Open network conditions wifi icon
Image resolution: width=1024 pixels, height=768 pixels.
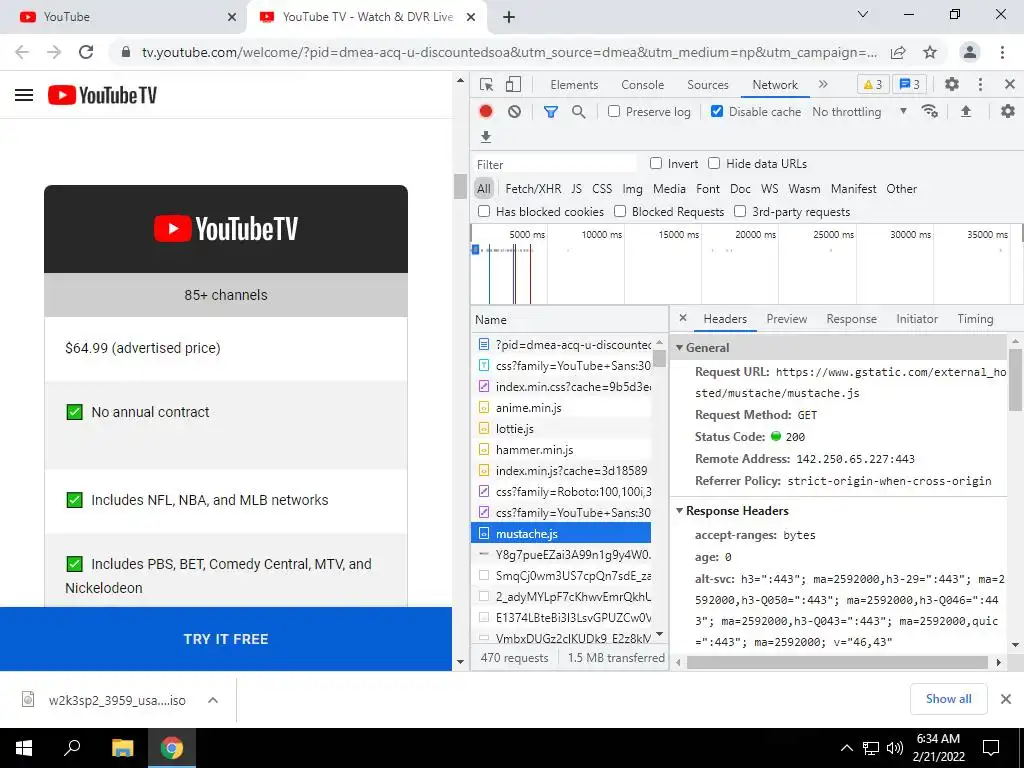pyautogui.click(x=930, y=112)
